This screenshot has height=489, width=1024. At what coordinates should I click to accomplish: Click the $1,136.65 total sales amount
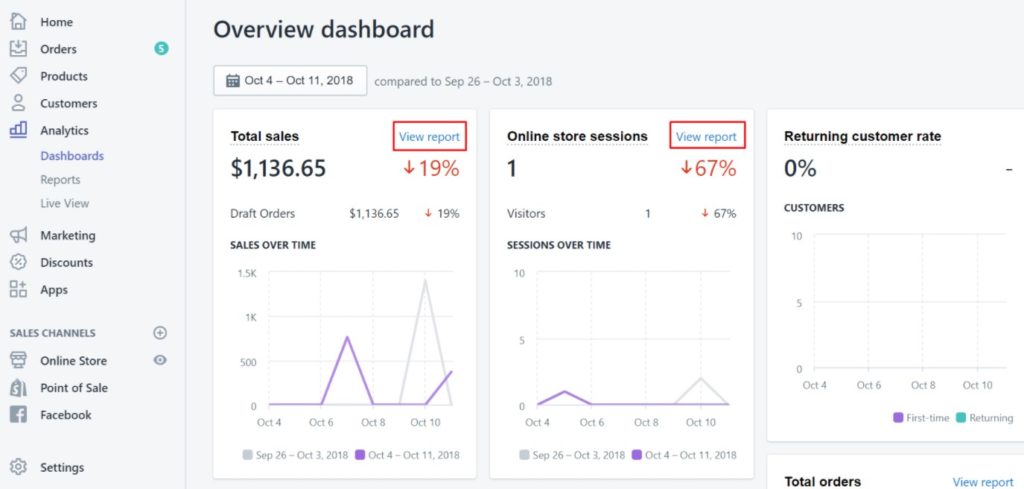pyautogui.click(x=278, y=168)
